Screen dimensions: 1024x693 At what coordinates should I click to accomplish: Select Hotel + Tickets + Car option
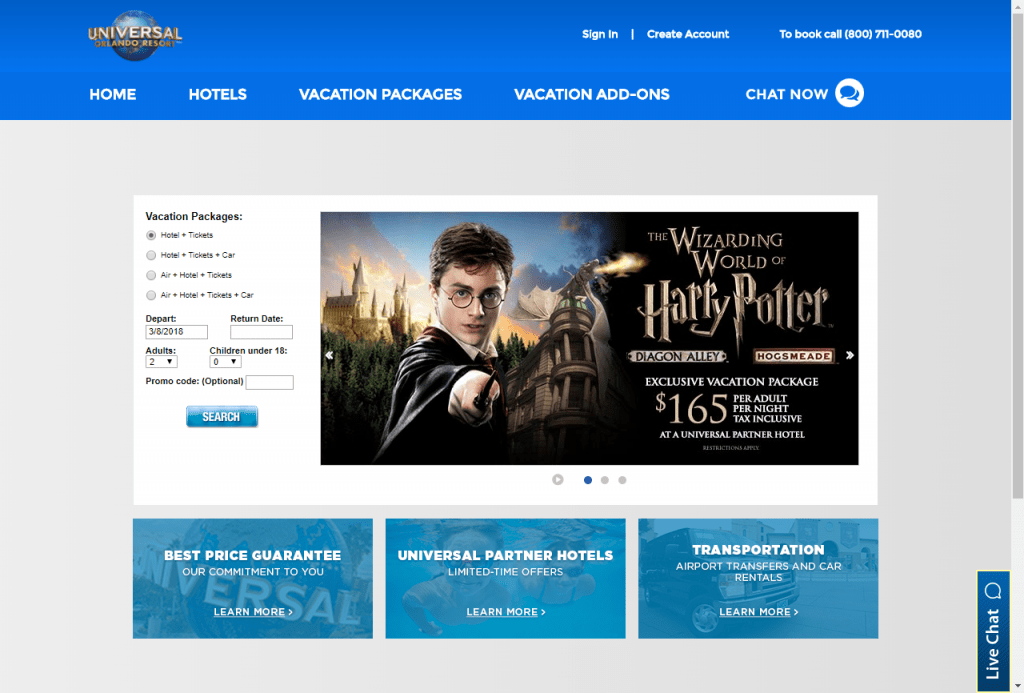pyautogui.click(x=151, y=255)
